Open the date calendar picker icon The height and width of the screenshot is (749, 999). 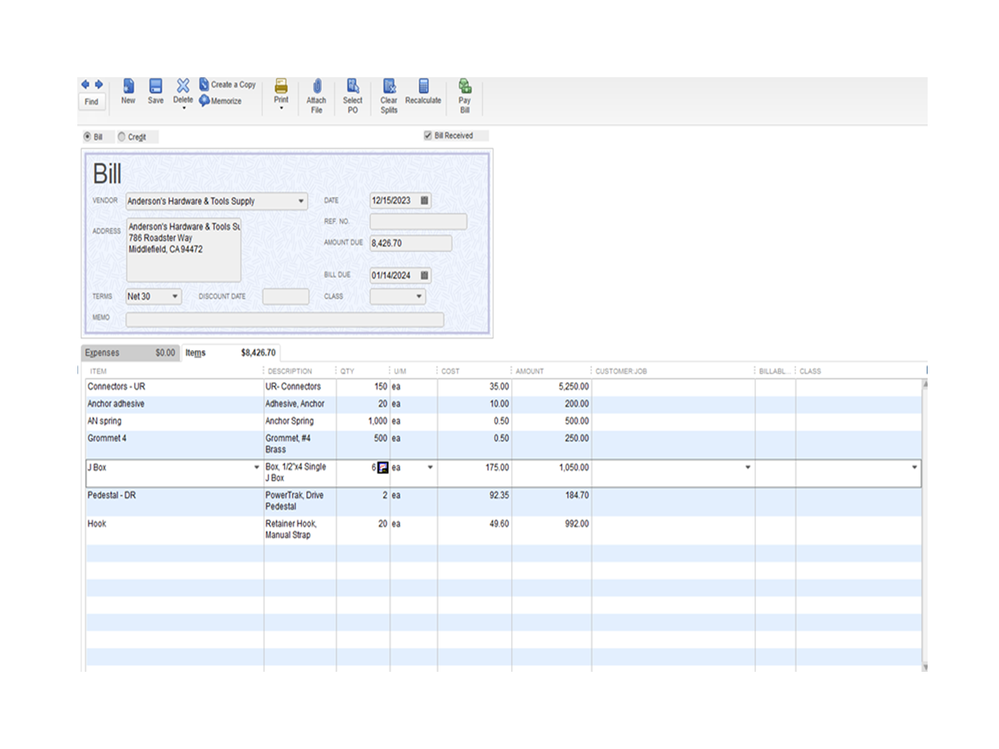424,201
